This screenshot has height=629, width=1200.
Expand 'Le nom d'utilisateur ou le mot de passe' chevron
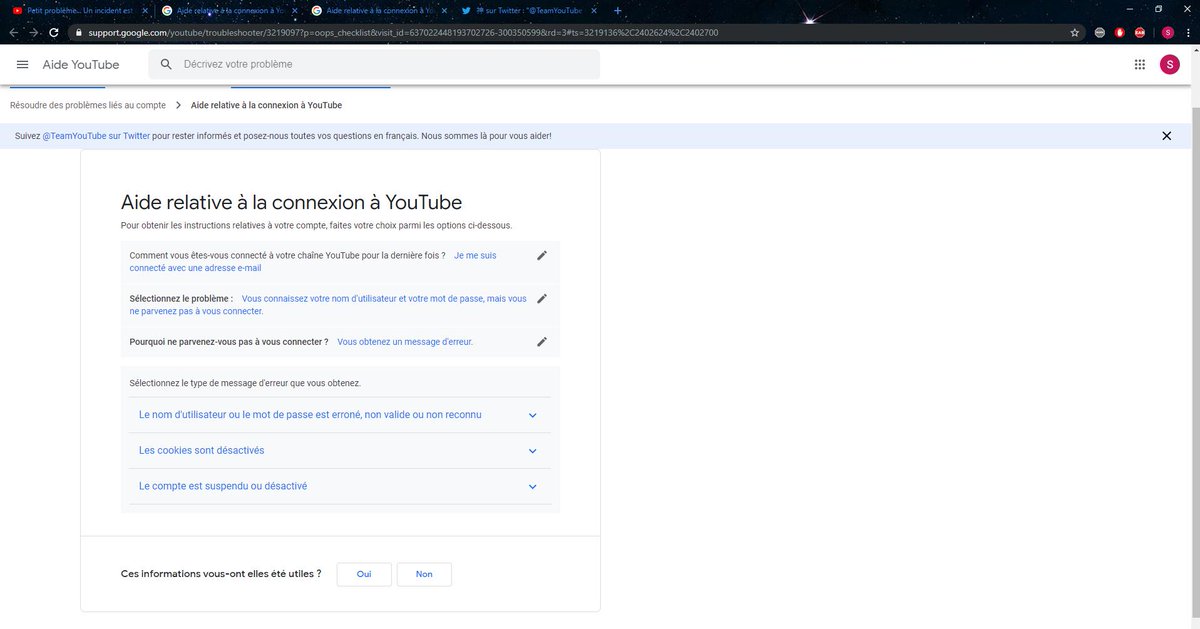[532, 415]
